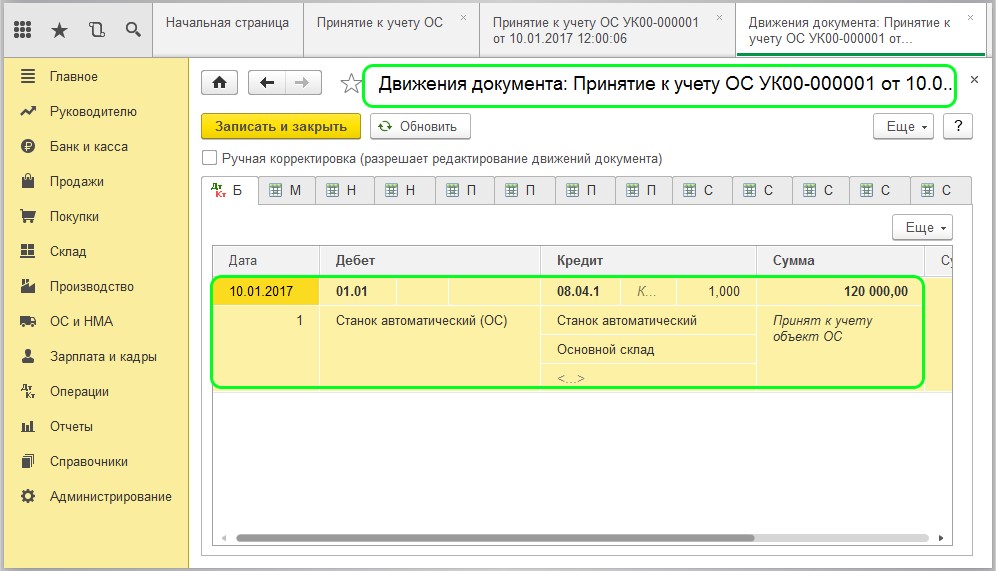Click the horizontal scrollbar of entries table

[x=495, y=538]
